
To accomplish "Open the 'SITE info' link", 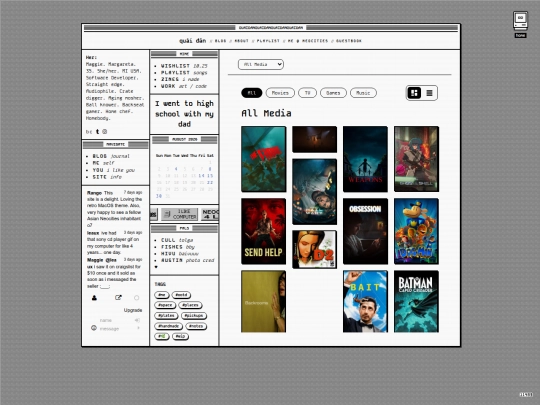I will (107, 177).
